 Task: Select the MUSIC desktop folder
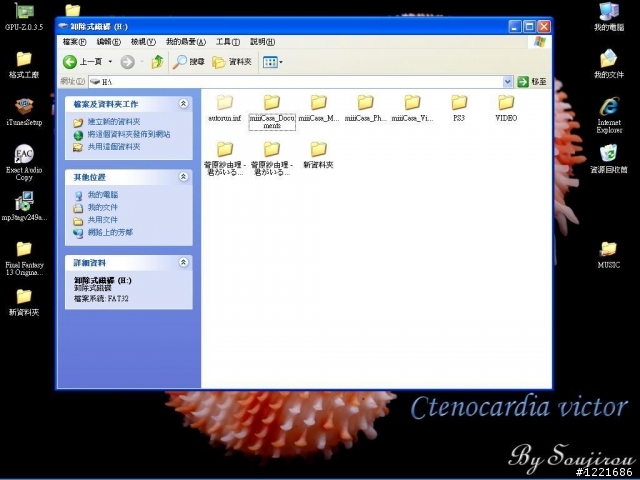tap(609, 255)
